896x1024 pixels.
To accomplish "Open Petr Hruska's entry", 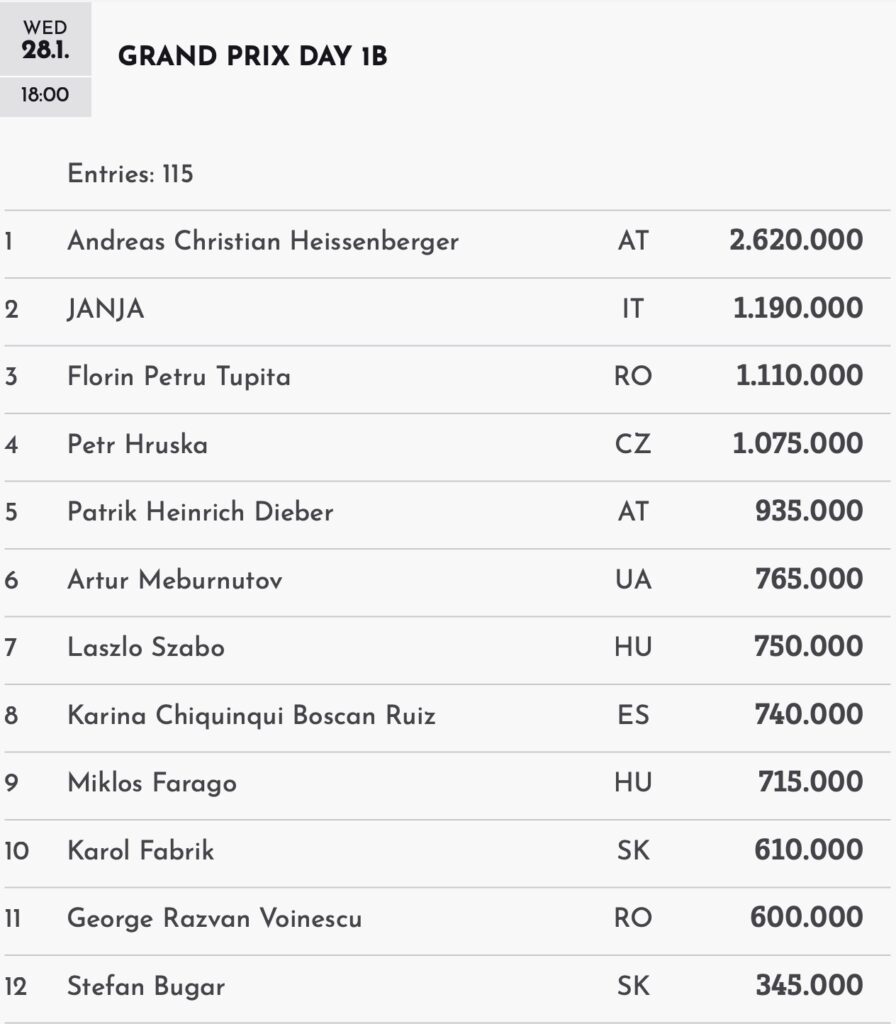I will pos(138,444).
